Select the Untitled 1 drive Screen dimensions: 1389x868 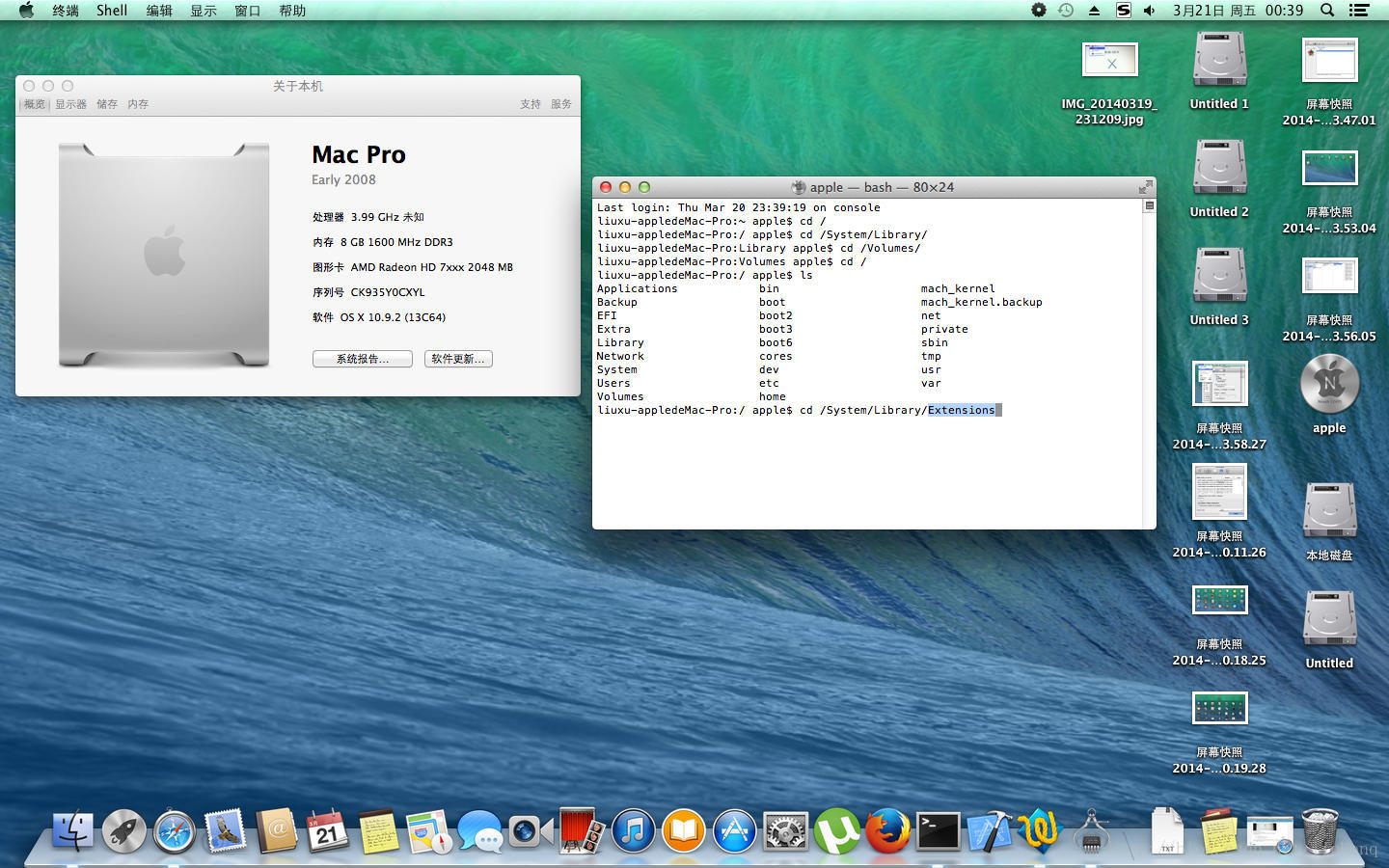1219,71
